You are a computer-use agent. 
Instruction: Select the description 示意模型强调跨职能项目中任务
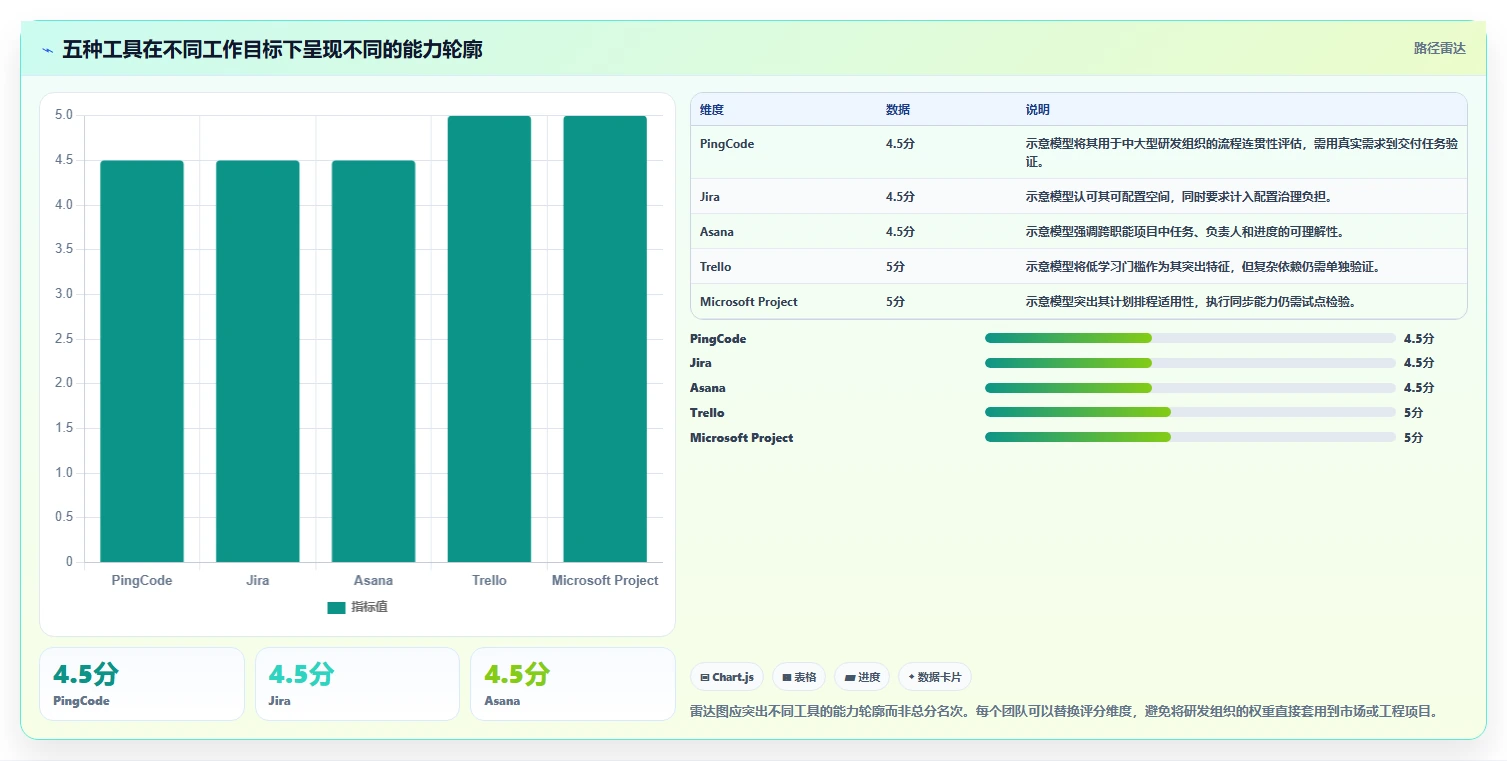click(1185, 232)
